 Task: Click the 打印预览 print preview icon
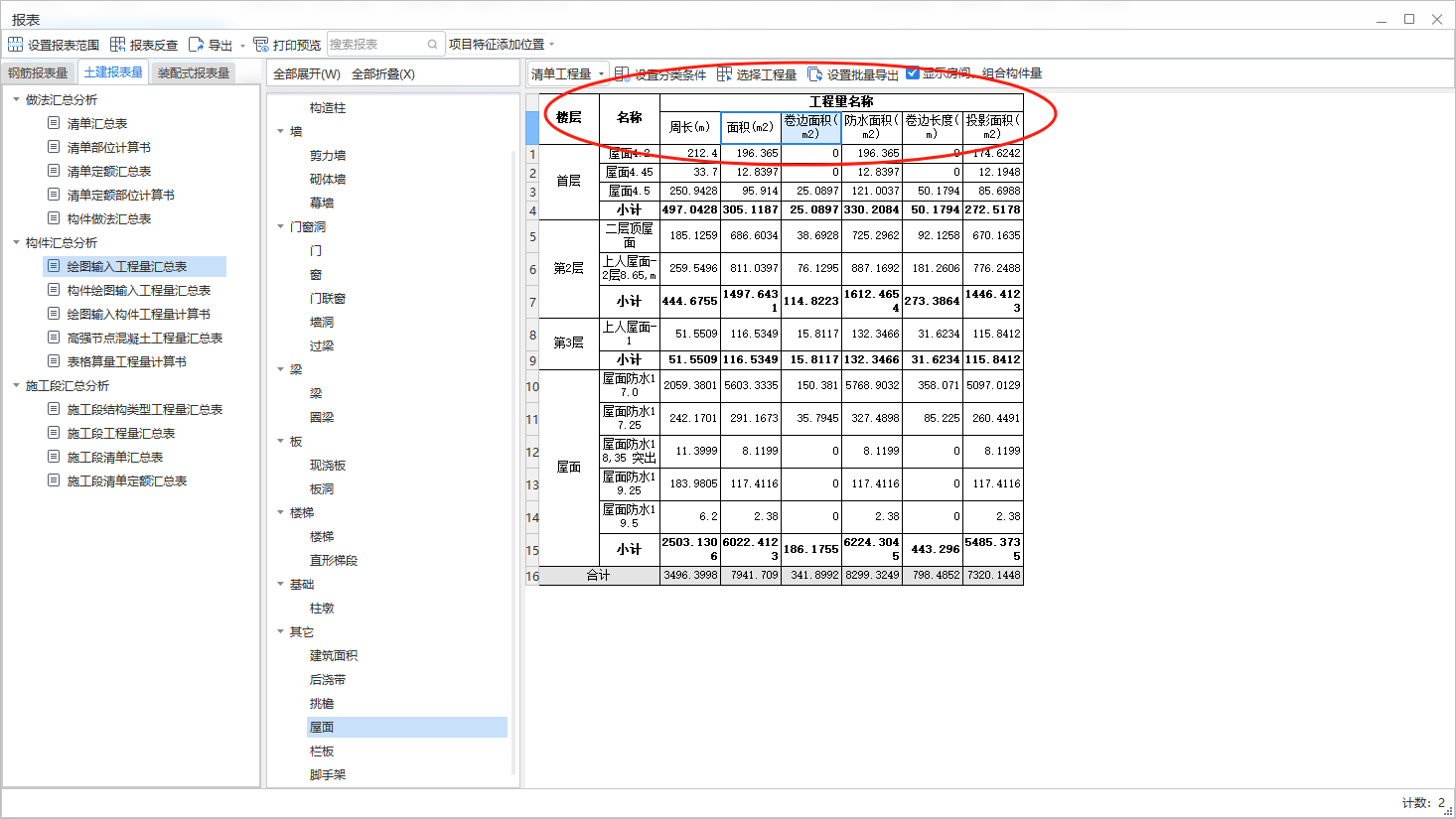point(261,44)
